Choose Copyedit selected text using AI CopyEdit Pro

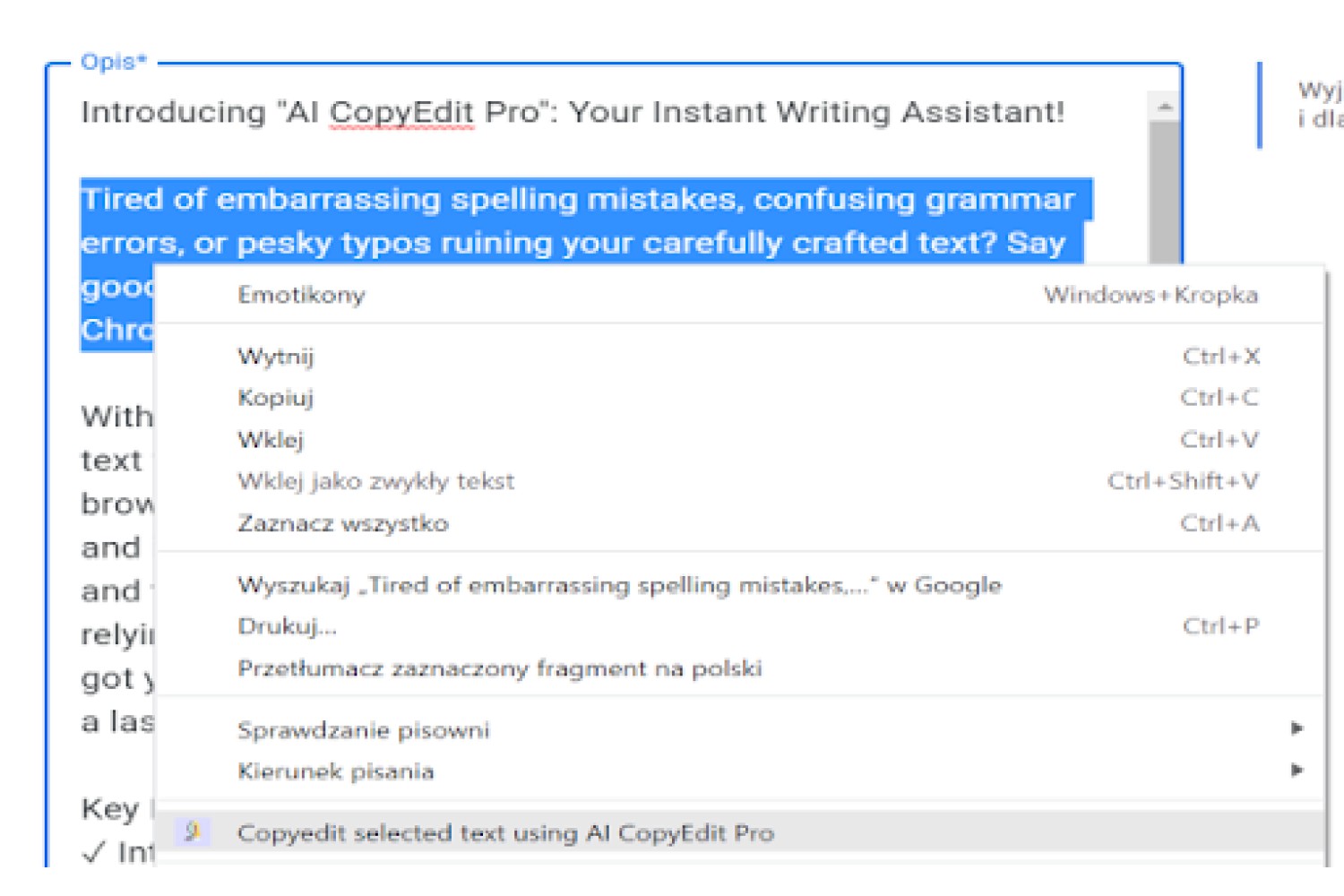click(740, 832)
